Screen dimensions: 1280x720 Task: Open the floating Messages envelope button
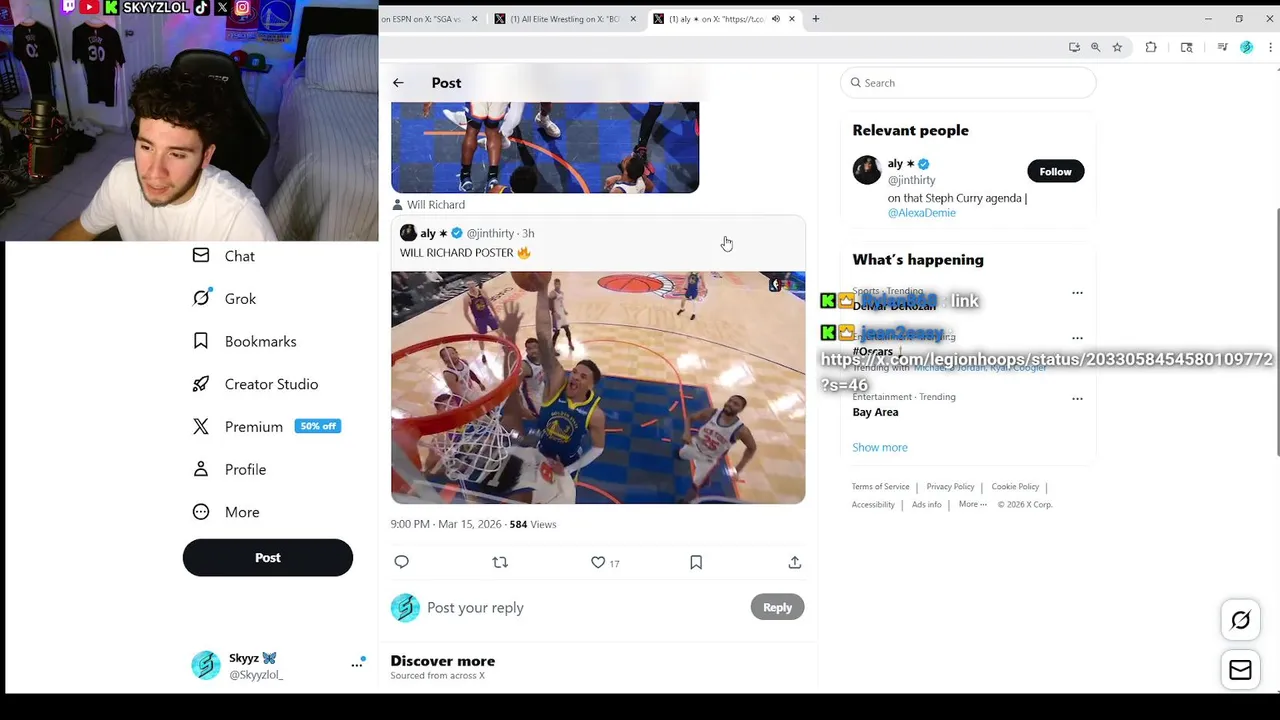[x=1240, y=670]
